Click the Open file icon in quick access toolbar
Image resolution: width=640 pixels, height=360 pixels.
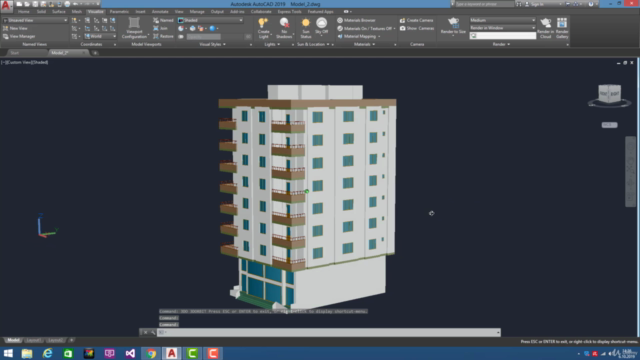click(27, 4)
